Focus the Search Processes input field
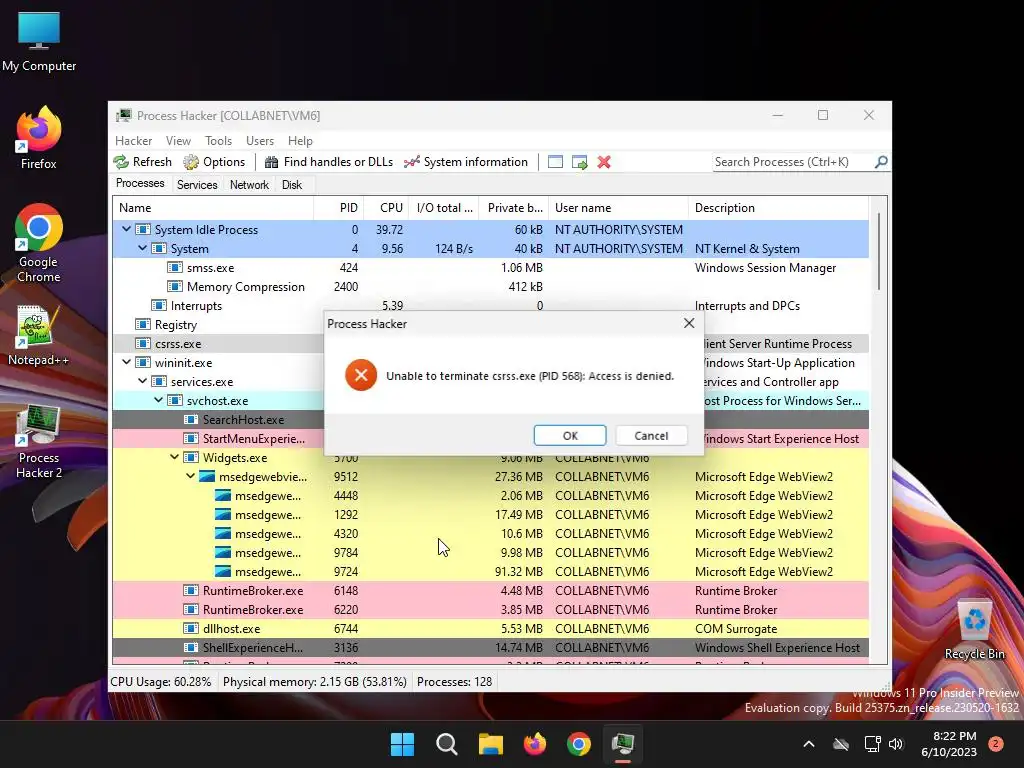The image size is (1024, 768). (793, 162)
